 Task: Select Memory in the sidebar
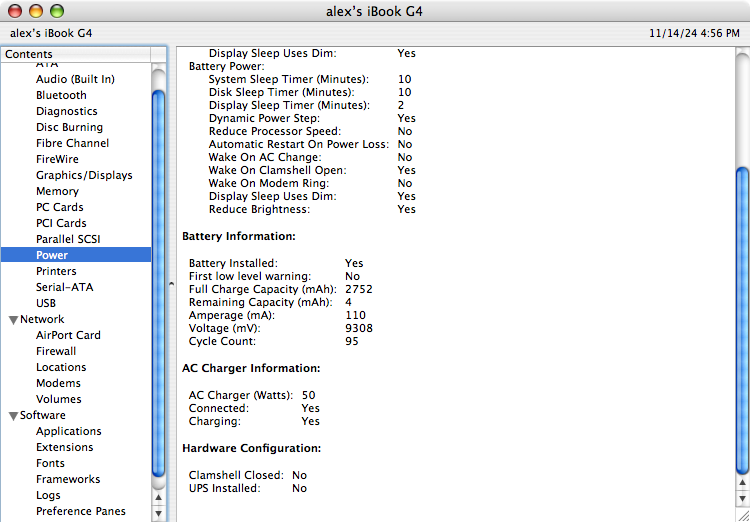[x=57, y=191]
